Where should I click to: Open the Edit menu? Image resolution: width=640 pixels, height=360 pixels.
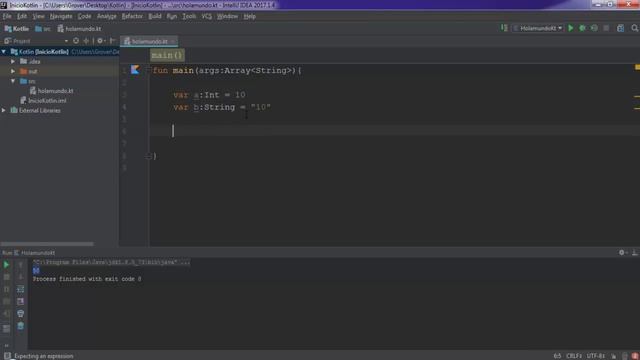[x=22, y=16]
